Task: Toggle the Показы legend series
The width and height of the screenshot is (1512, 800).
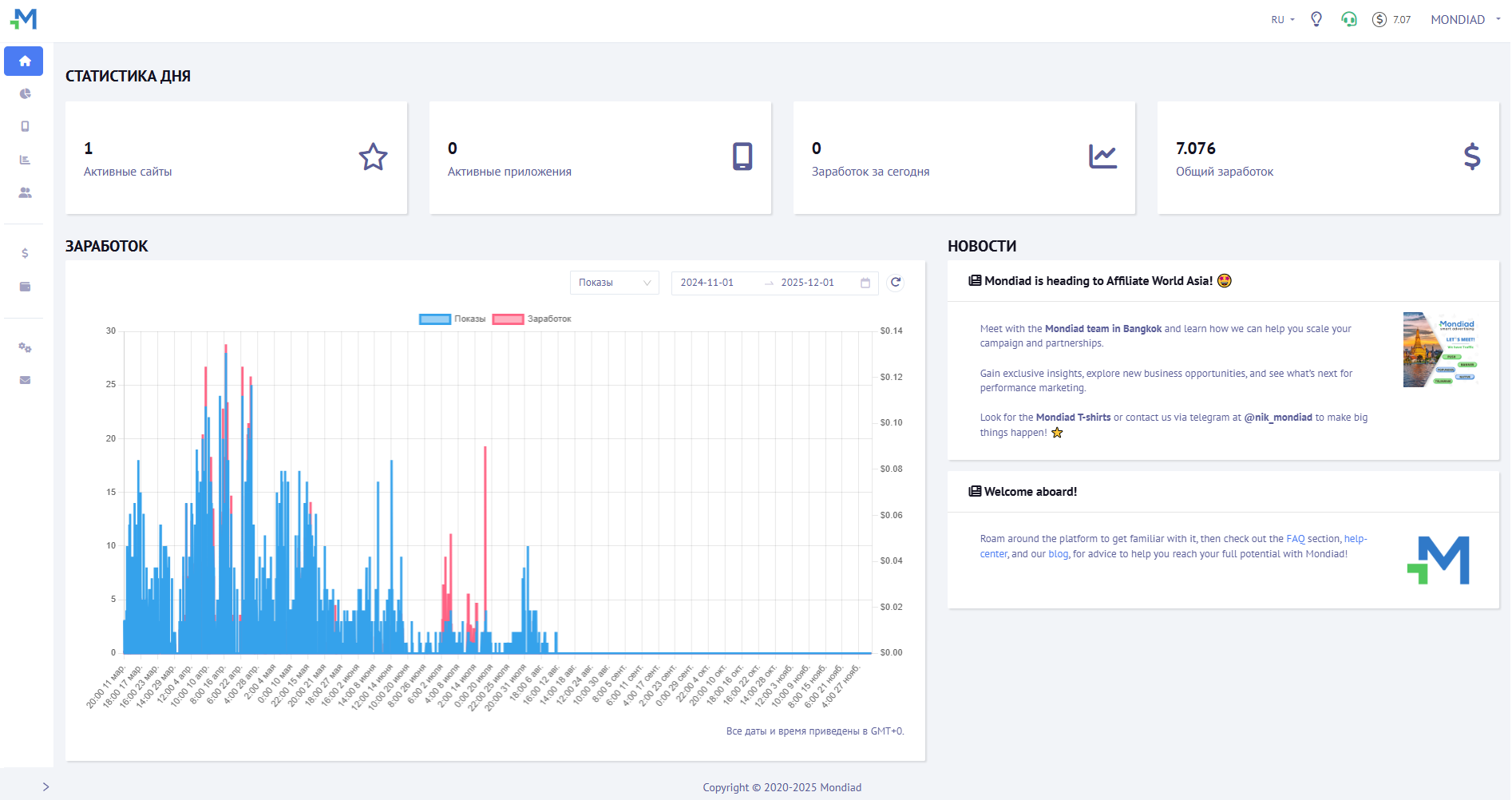Action: click(453, 319)
